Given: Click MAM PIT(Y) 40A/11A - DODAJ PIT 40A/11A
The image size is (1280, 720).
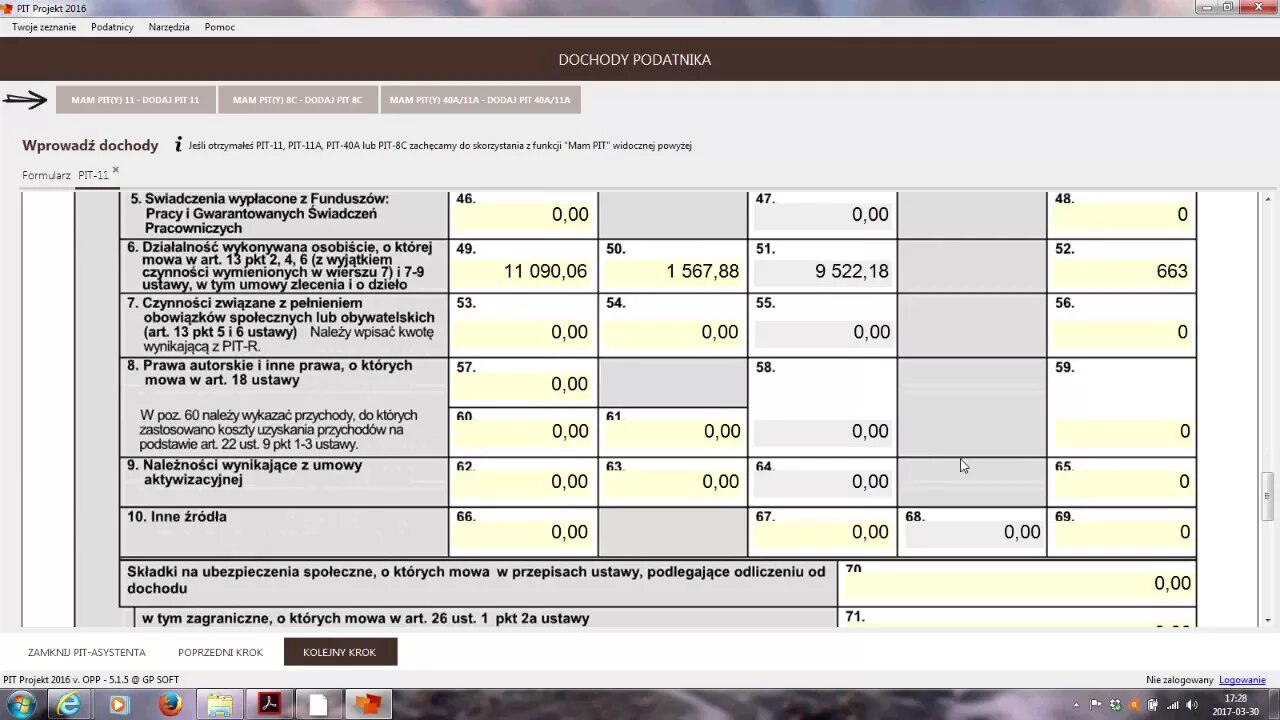Looking at the screenshot, I should pos(480,100).
